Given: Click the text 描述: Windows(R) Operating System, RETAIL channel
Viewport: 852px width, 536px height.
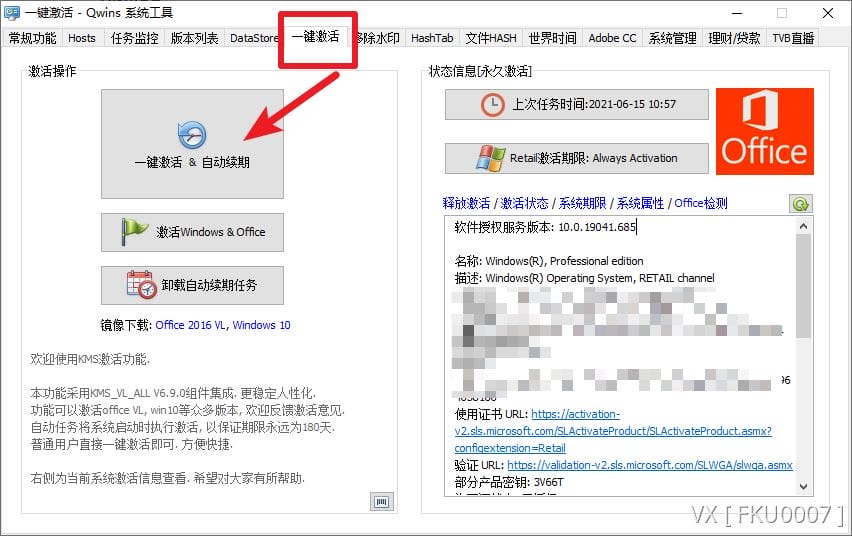Looking at the screenshot, I should 584,278.
